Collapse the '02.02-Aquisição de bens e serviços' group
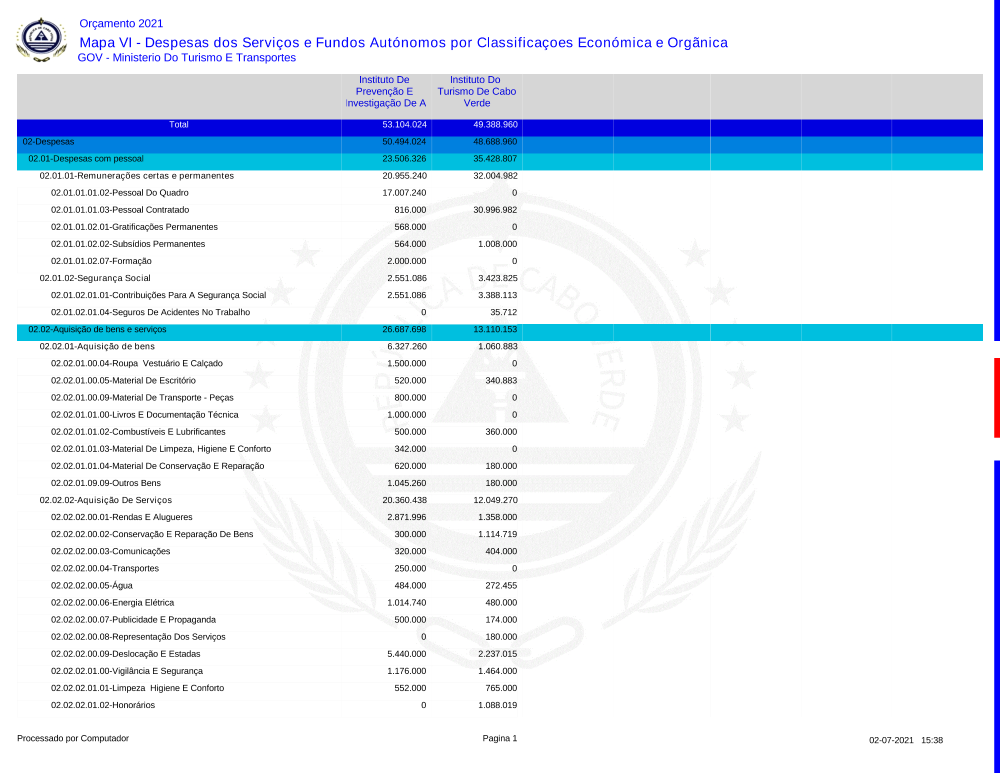Image resolution: width=1000 pixels, height=773 pixels. pyautogui.click(x=97, y=329)
